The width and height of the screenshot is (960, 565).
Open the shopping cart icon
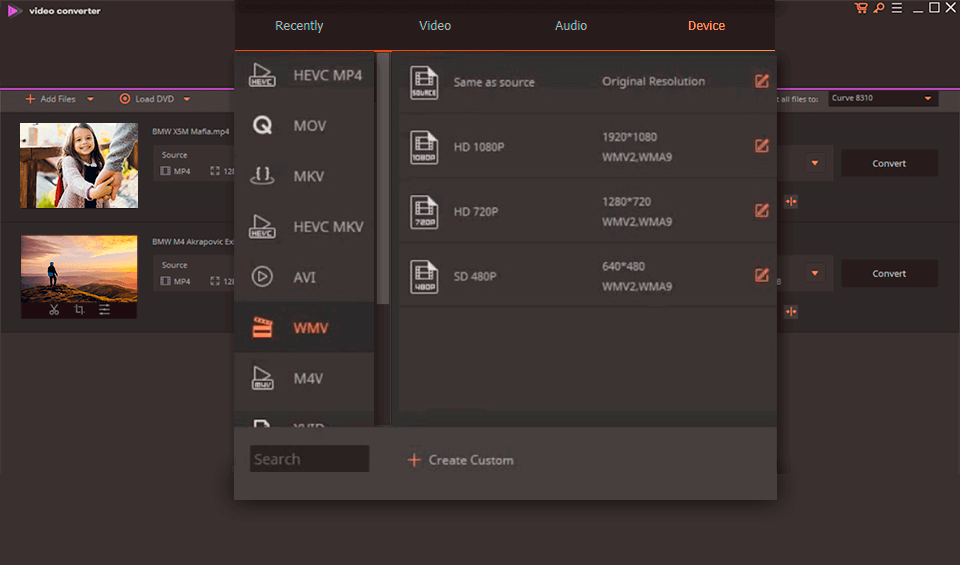(861, 9)
